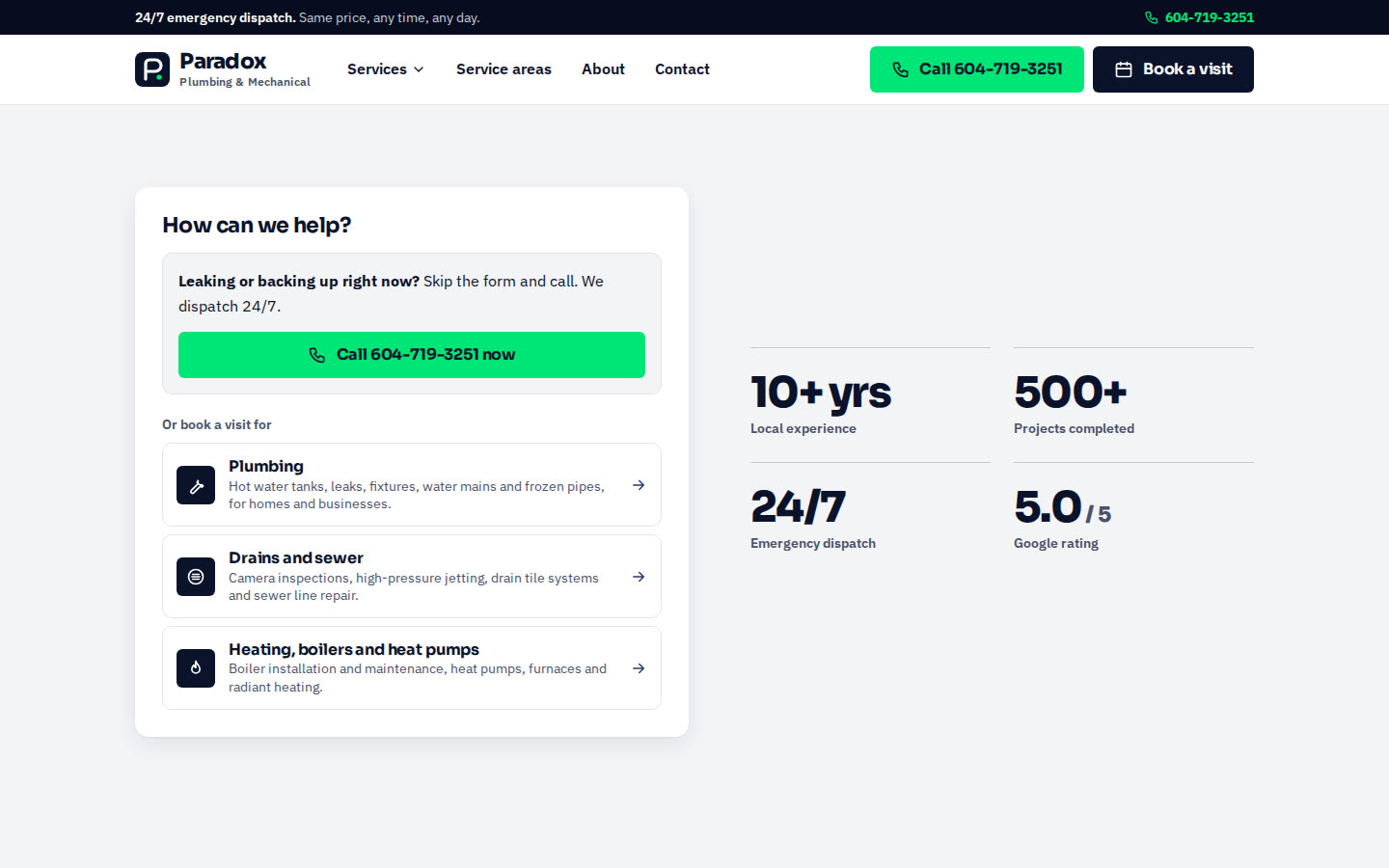Click the 'Local experience' label
Screen dimensions: 1389x868
click(803, 428)
